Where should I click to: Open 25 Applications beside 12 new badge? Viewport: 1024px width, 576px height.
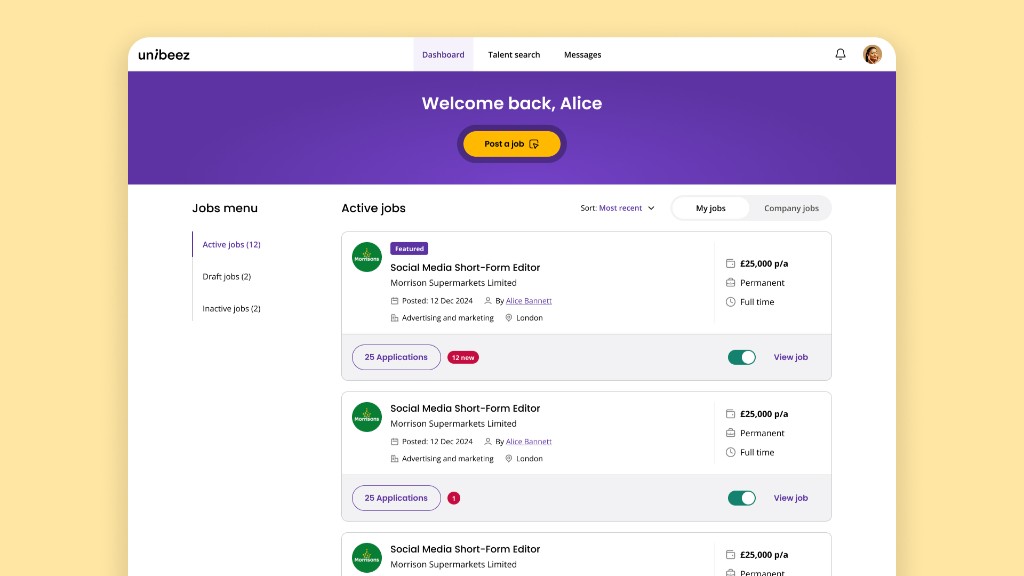(396, 357)
